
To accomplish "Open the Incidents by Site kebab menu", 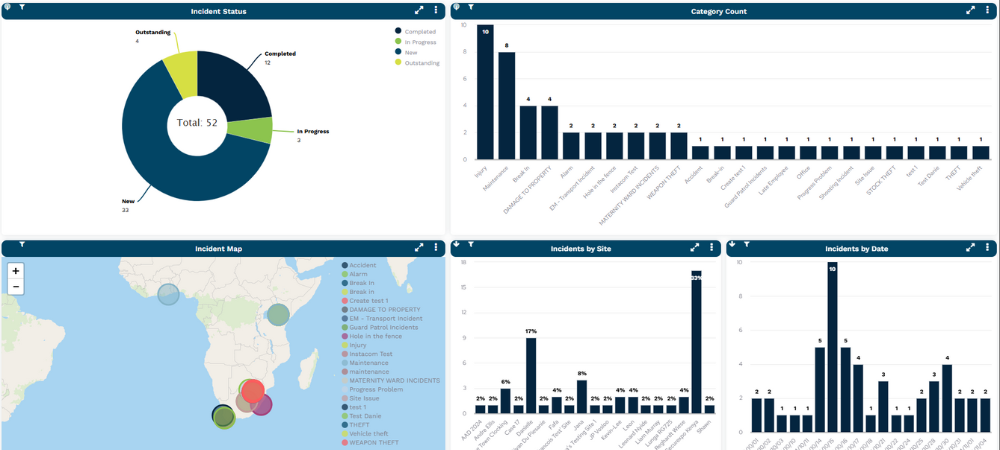I will (x=711, y=247).
